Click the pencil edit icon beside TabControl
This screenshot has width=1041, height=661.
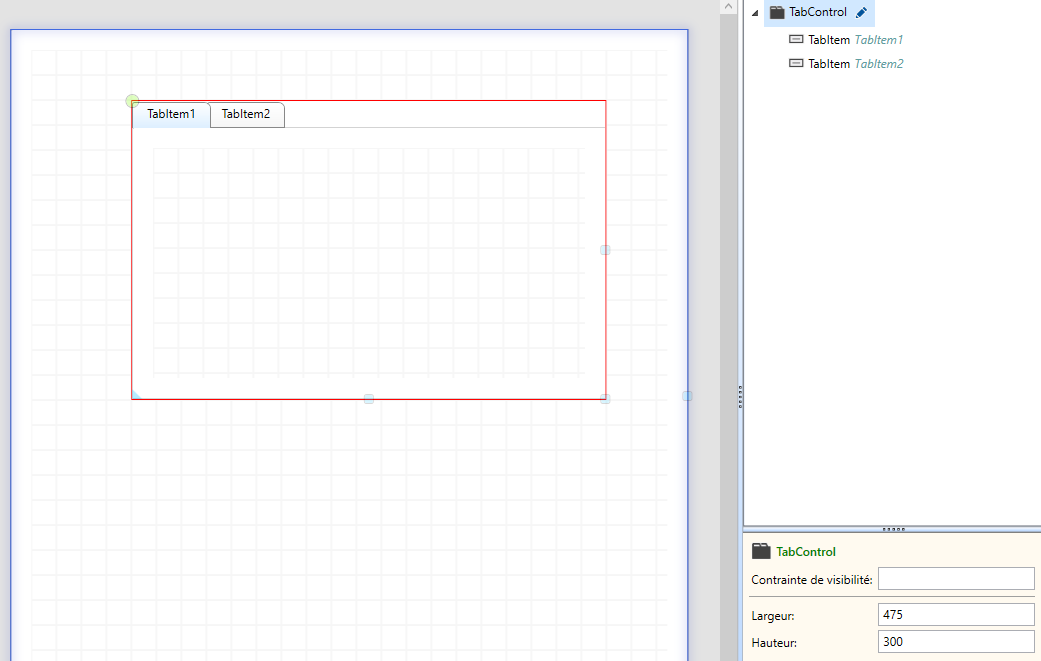pyautogui.click(x=862, y=13)
